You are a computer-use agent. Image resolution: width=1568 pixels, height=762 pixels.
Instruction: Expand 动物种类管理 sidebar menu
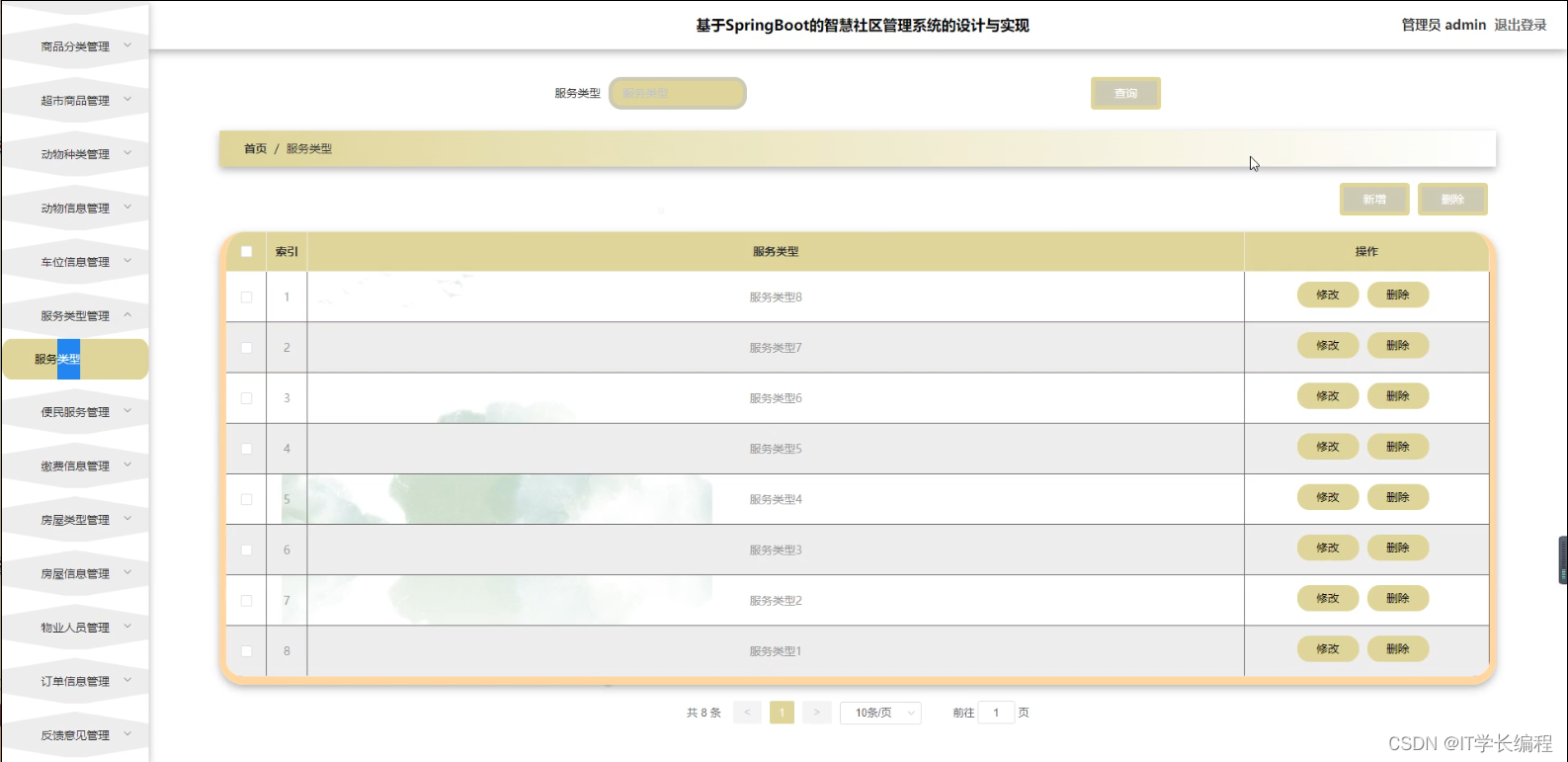click(75, 154)
